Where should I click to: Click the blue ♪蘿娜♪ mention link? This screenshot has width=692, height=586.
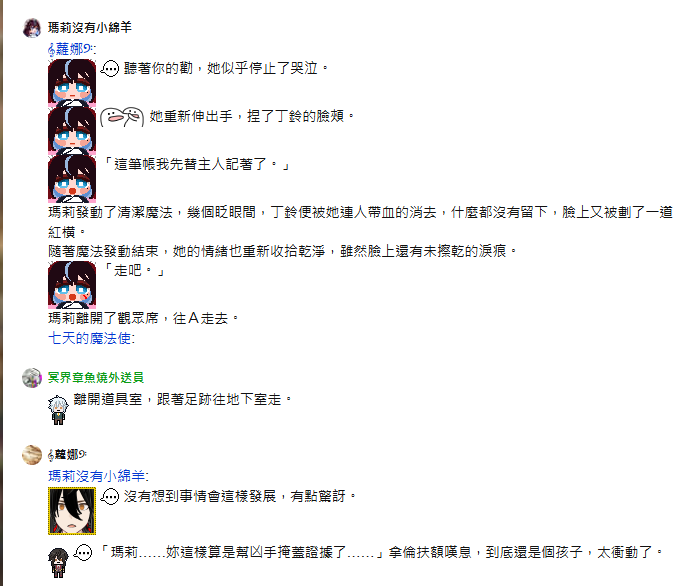click(71, 49)
